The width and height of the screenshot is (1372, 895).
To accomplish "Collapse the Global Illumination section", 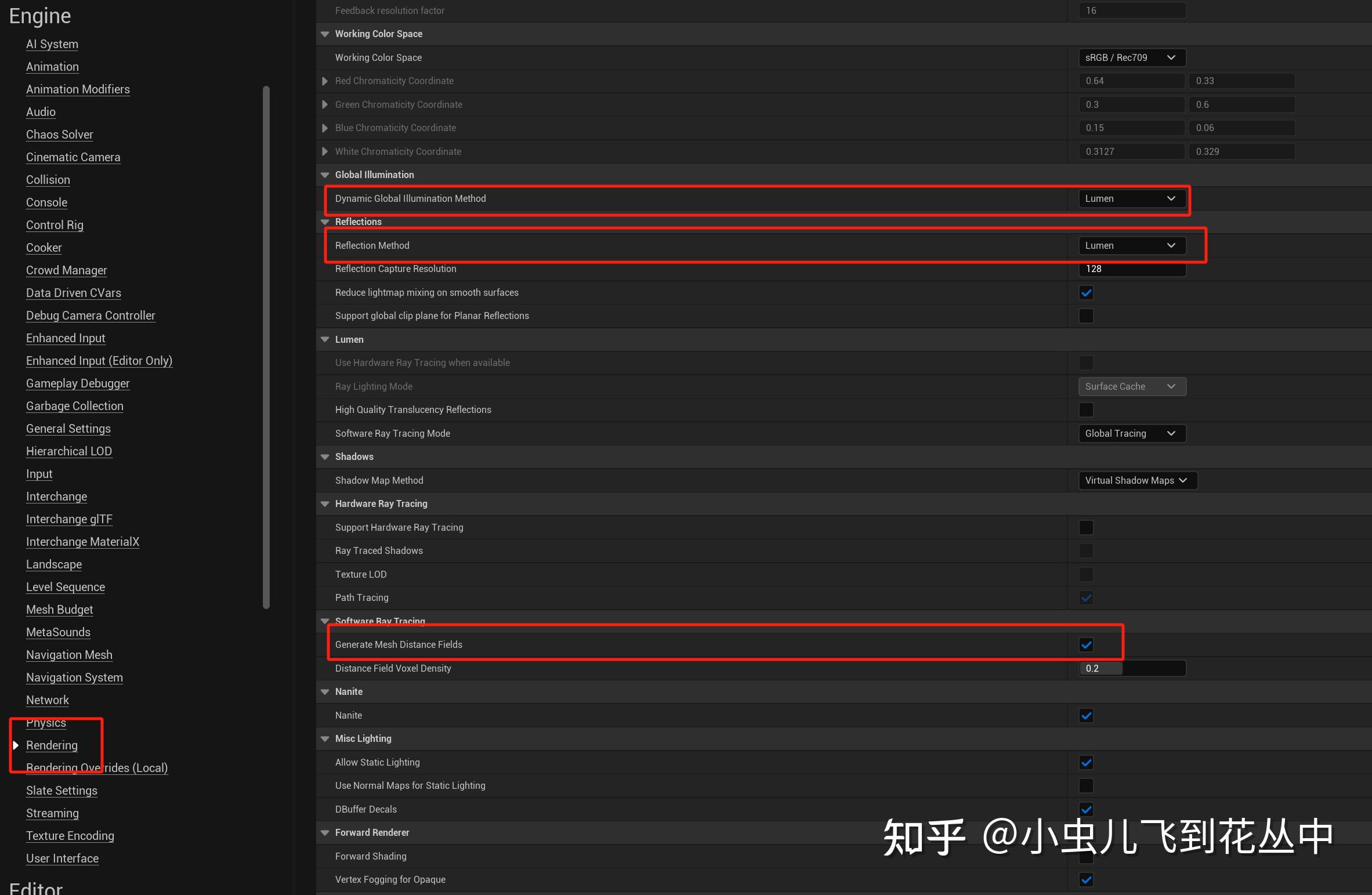I will click(x=325, y=175).
